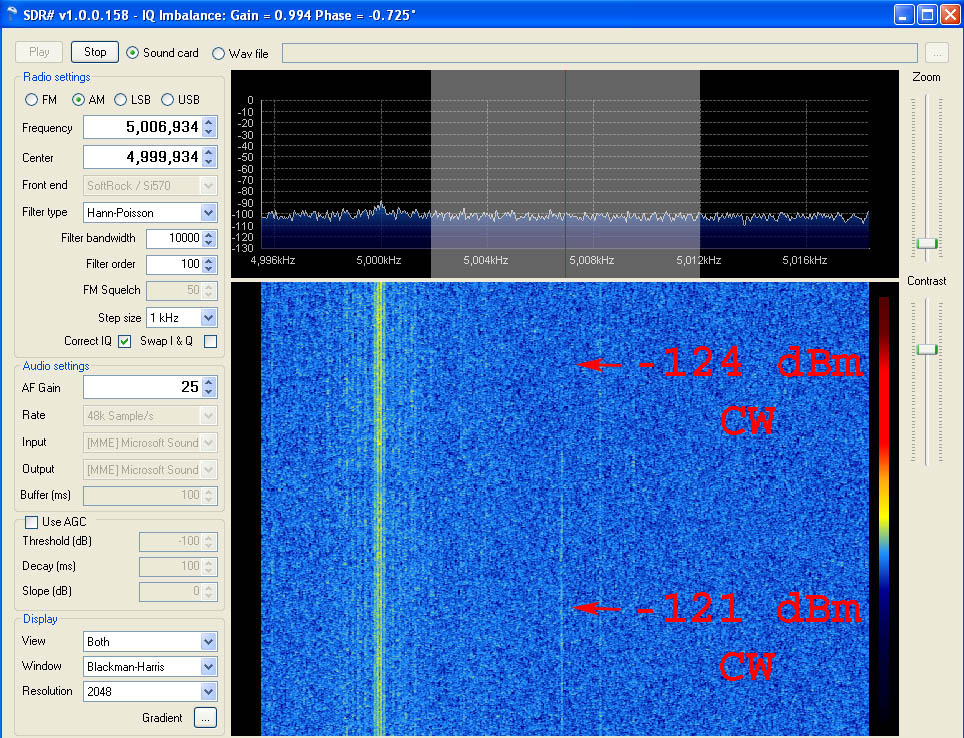Enable the Use AGC checkbox
This screenshot has height=738, width=964.
click(x=31, y=522)
